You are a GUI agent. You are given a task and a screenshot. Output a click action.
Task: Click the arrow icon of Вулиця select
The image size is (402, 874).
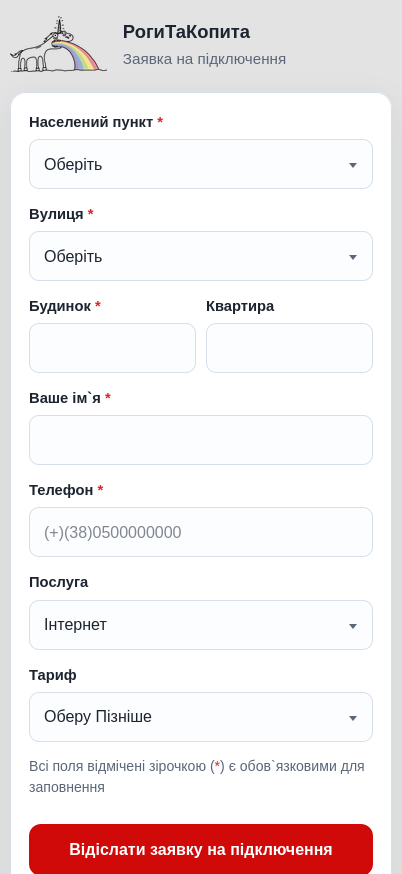tap(352, 257)
